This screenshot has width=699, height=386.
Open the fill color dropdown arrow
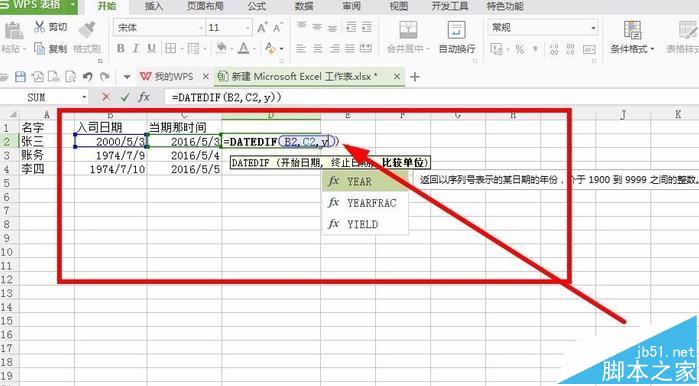(x=232, y=49)
